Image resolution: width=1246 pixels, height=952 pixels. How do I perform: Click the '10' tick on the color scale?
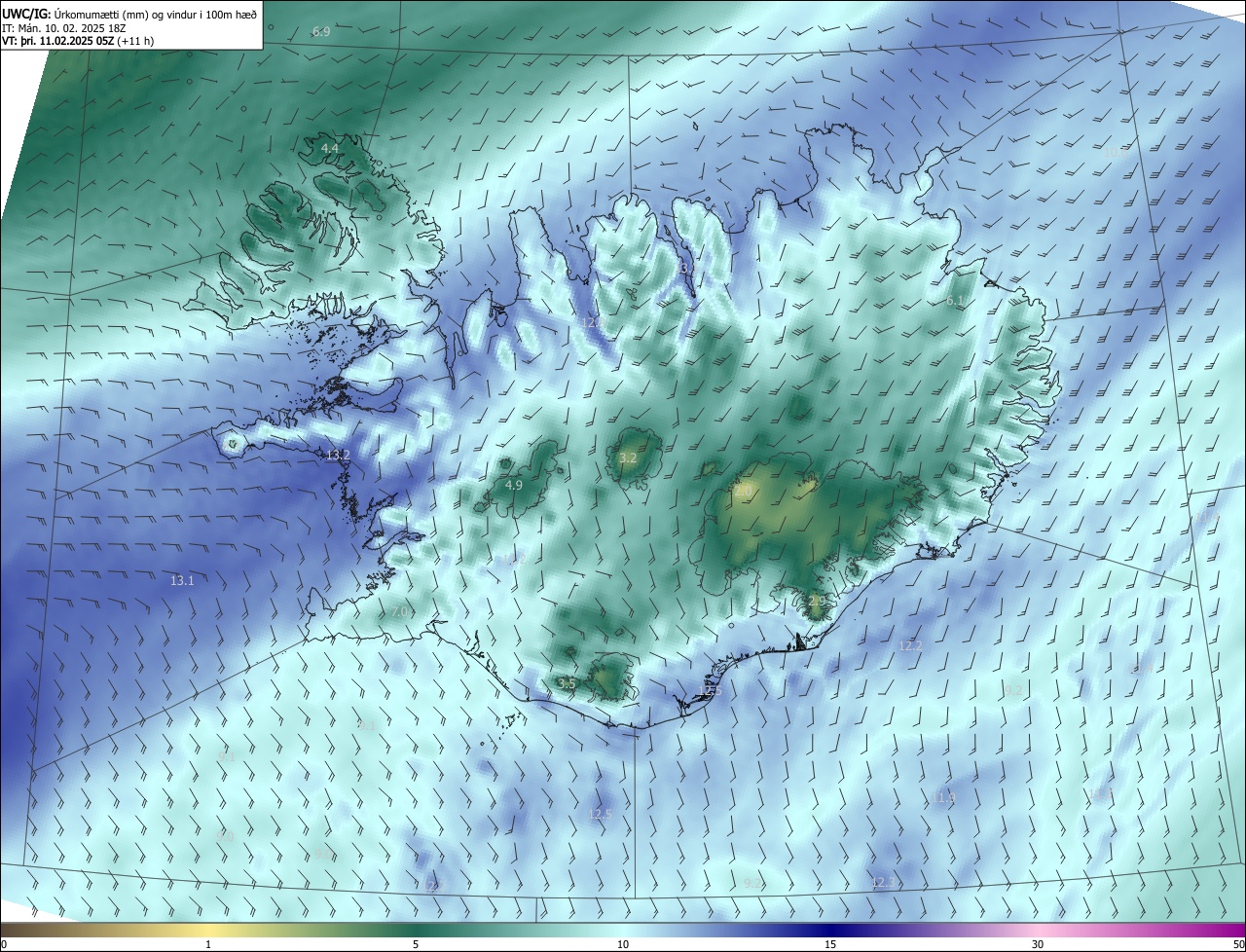(x=623, y=944)
